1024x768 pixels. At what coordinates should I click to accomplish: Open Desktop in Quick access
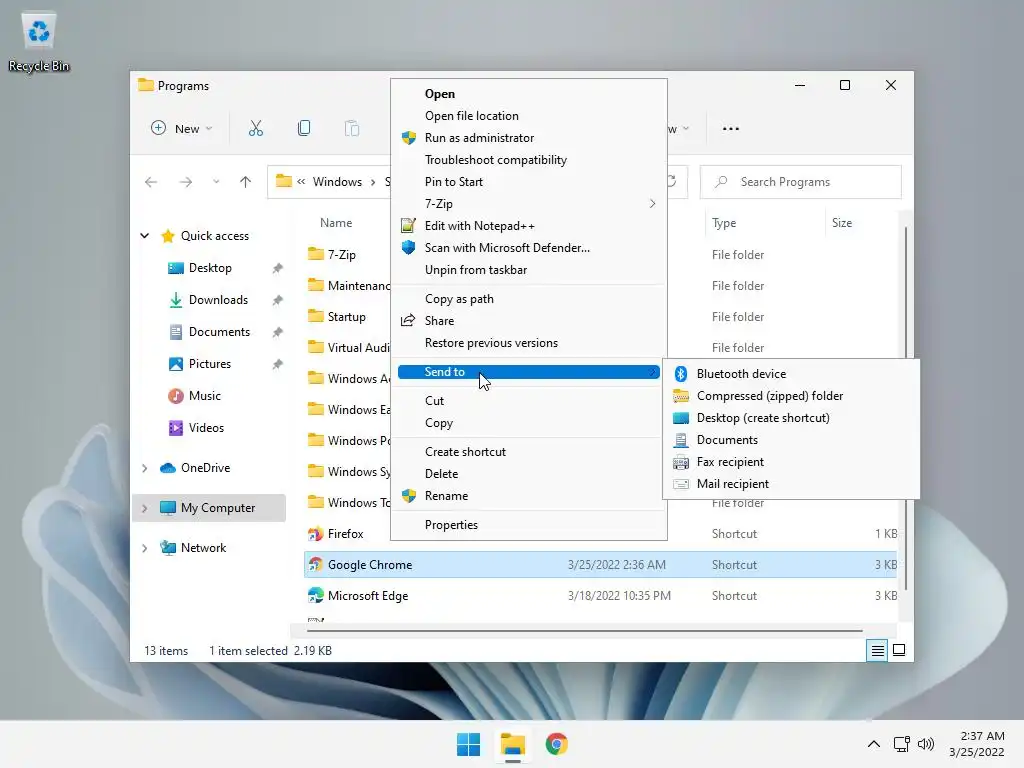[210, 268]
